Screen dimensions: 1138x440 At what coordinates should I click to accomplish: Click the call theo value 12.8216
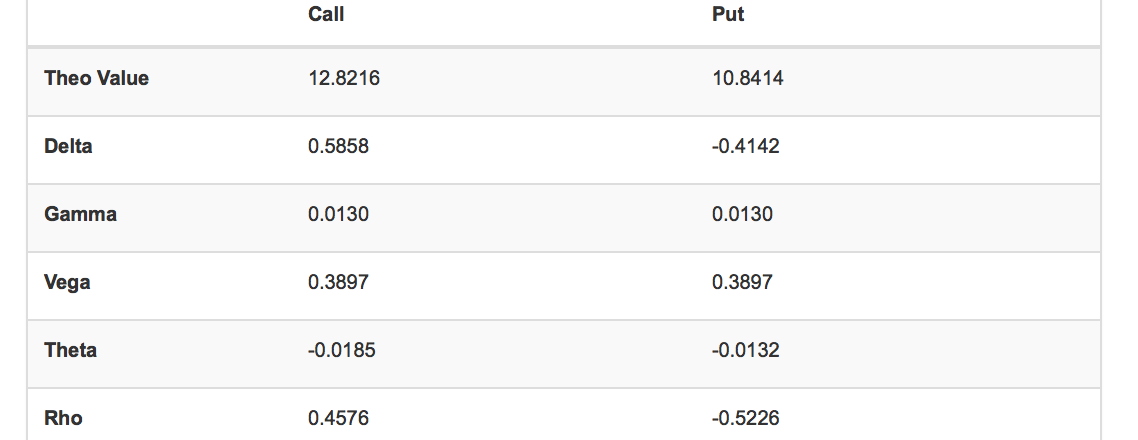[x=344, y=78]
